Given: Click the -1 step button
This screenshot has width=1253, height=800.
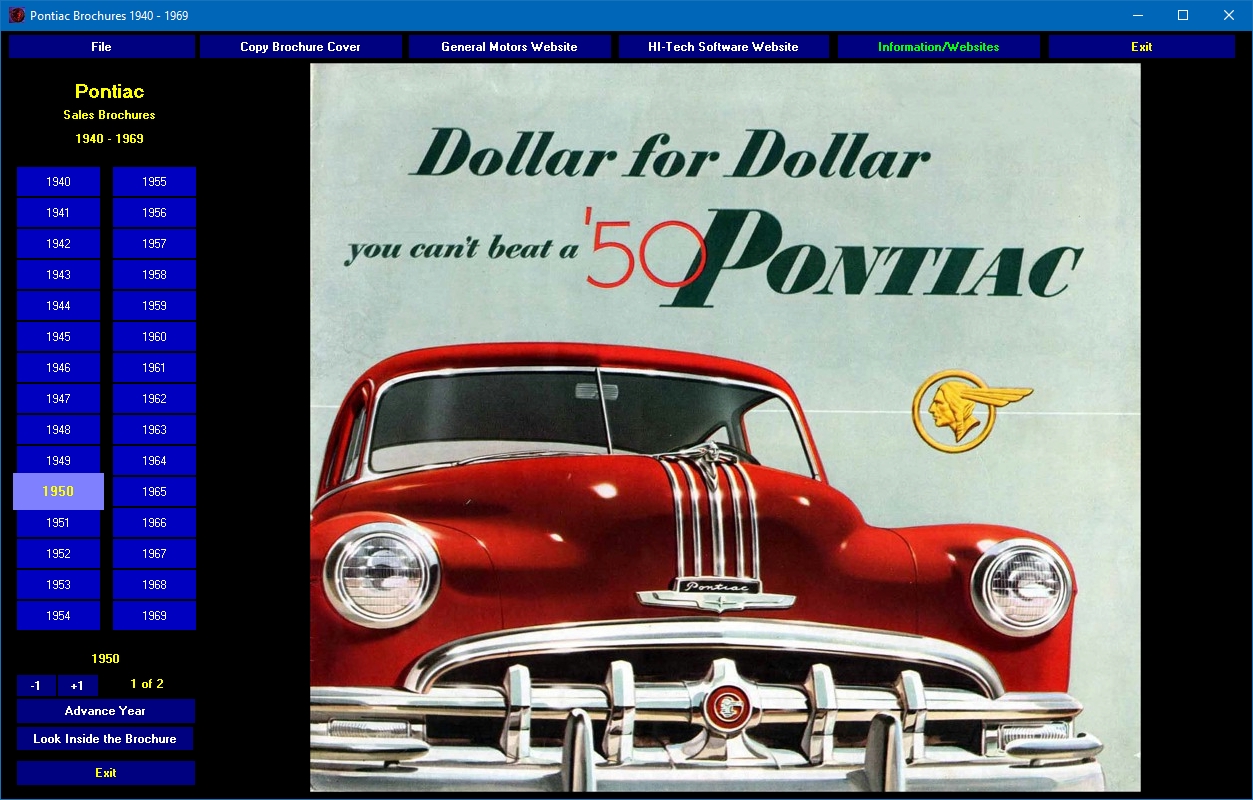Looking at the screenshot, I should (36, 686).
